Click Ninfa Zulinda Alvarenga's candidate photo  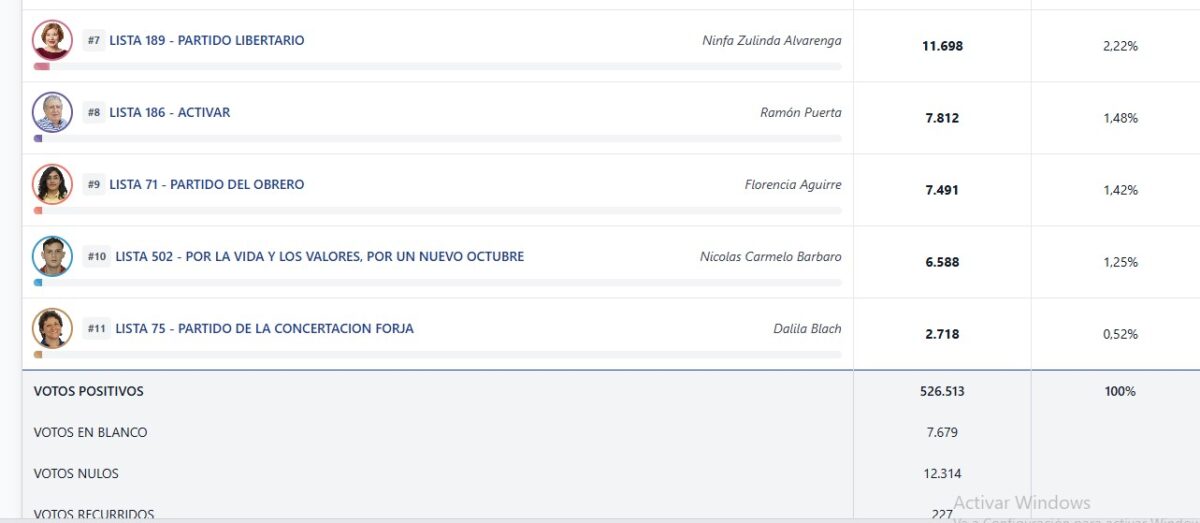click(x=52, y=40)
